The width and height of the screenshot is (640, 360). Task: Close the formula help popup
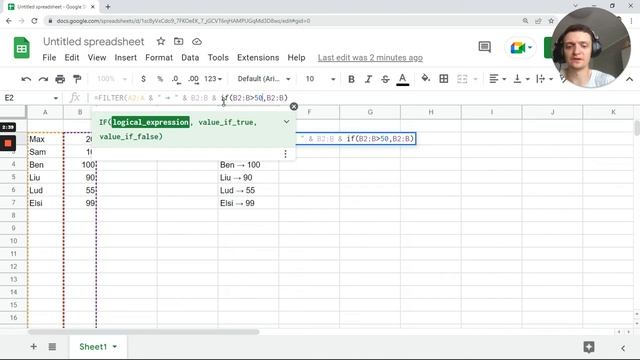tap(293, 107)
